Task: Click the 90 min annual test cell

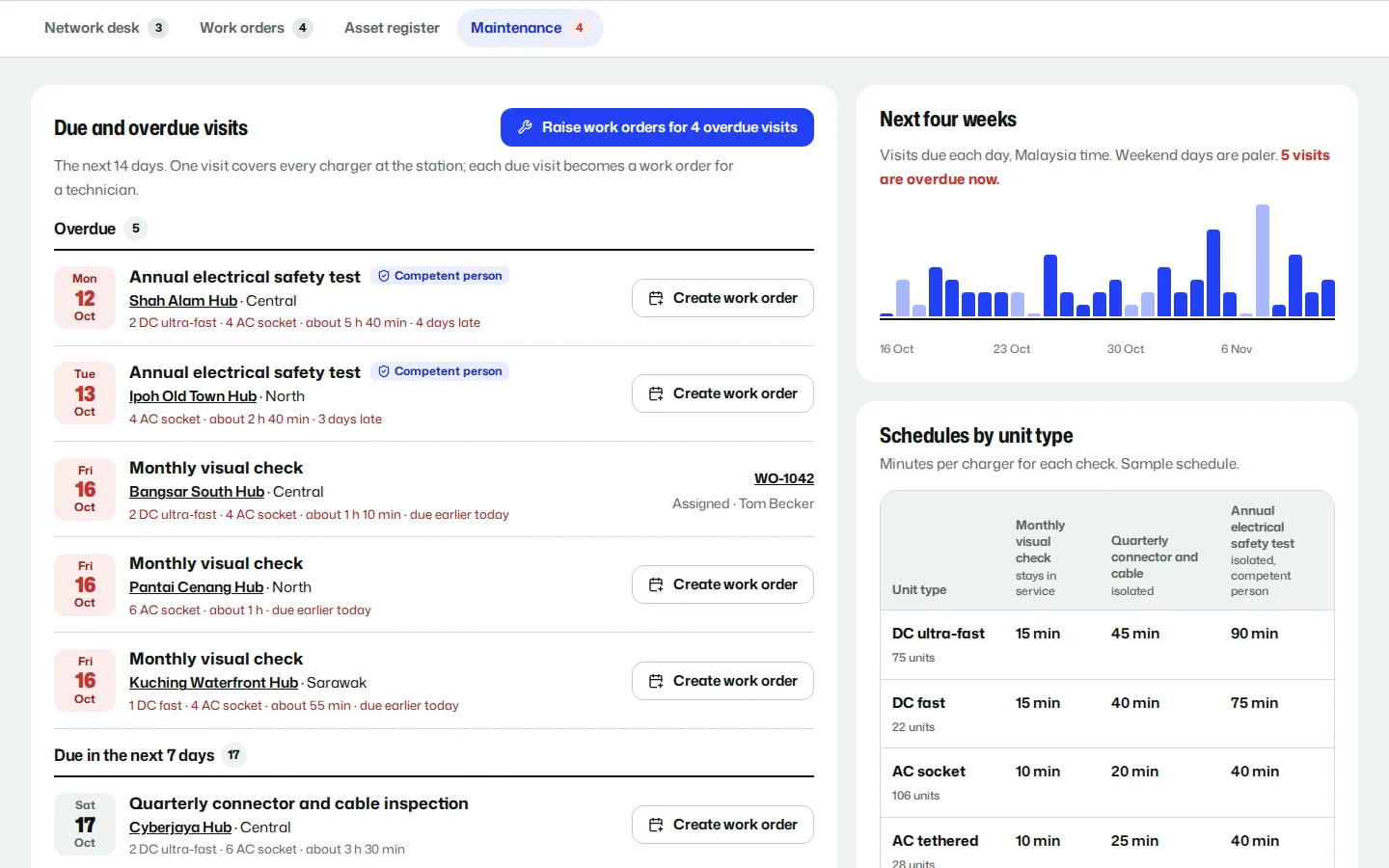Action: coord(1254,634)
